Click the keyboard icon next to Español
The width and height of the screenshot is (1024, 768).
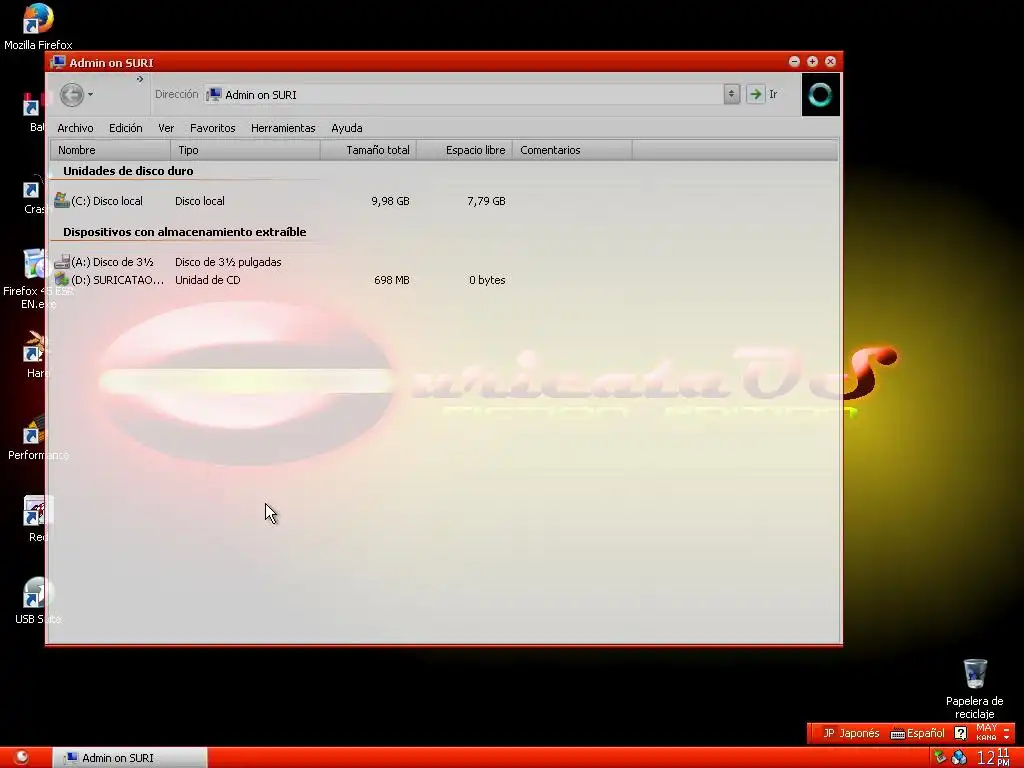(x=898, y=733)
